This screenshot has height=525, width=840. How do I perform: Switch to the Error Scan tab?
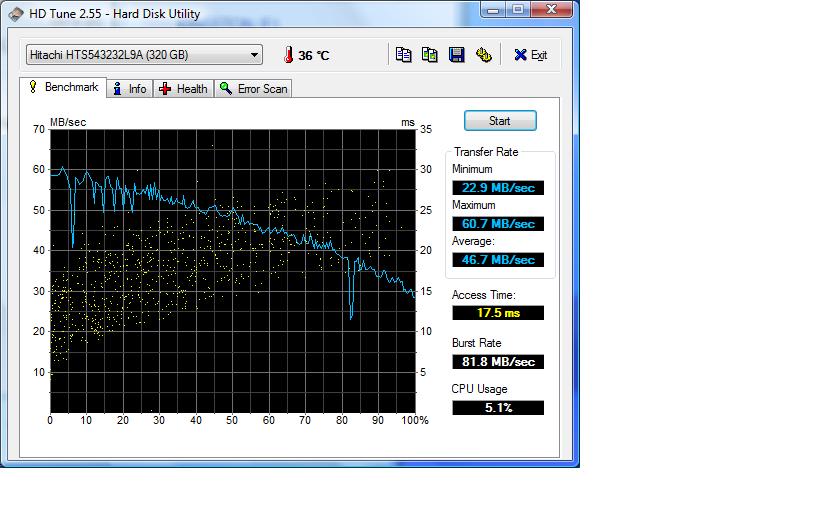(x=253, y=89)
